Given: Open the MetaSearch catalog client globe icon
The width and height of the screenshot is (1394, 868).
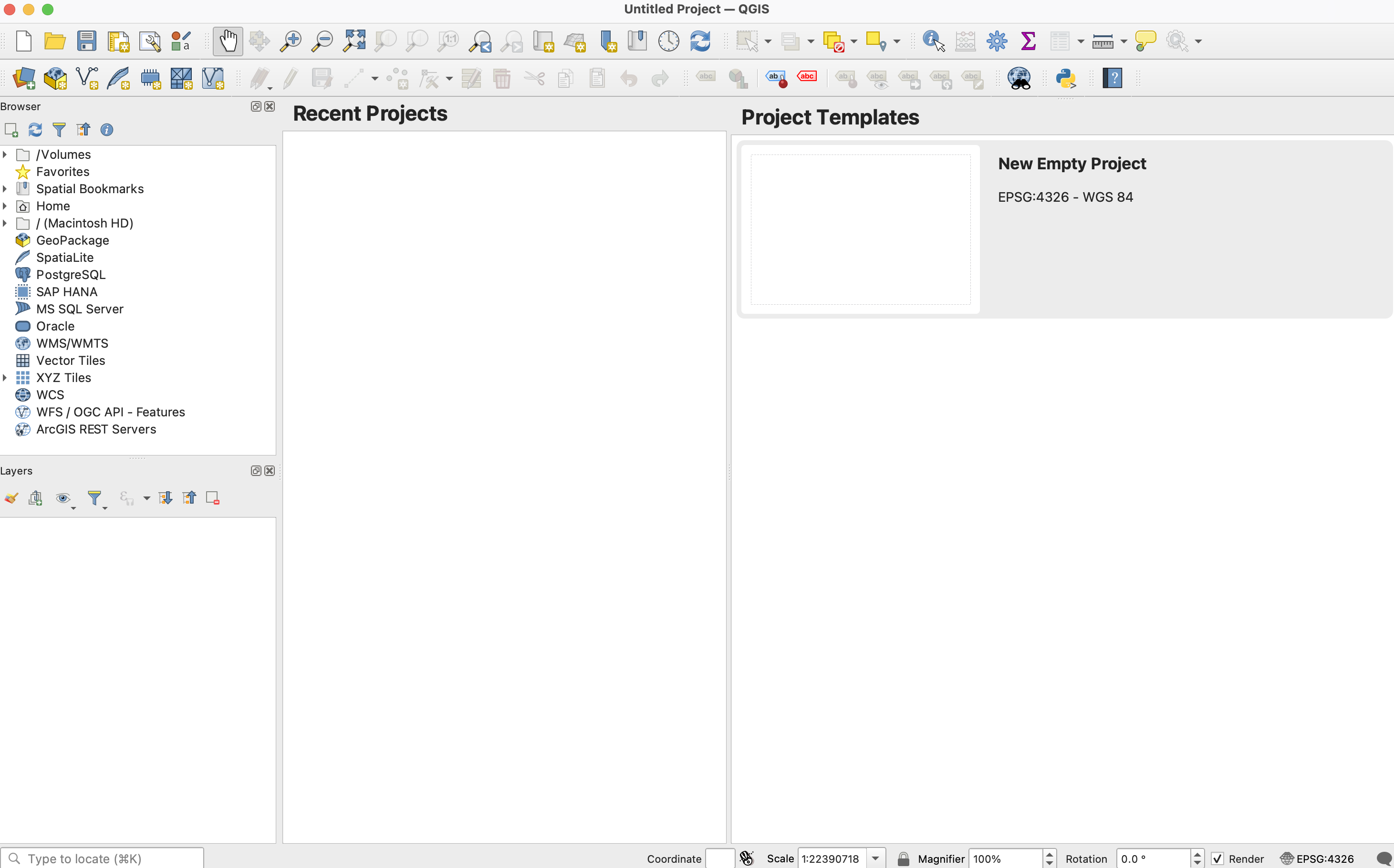Looking at the screenshot, I should [1019, 78].
